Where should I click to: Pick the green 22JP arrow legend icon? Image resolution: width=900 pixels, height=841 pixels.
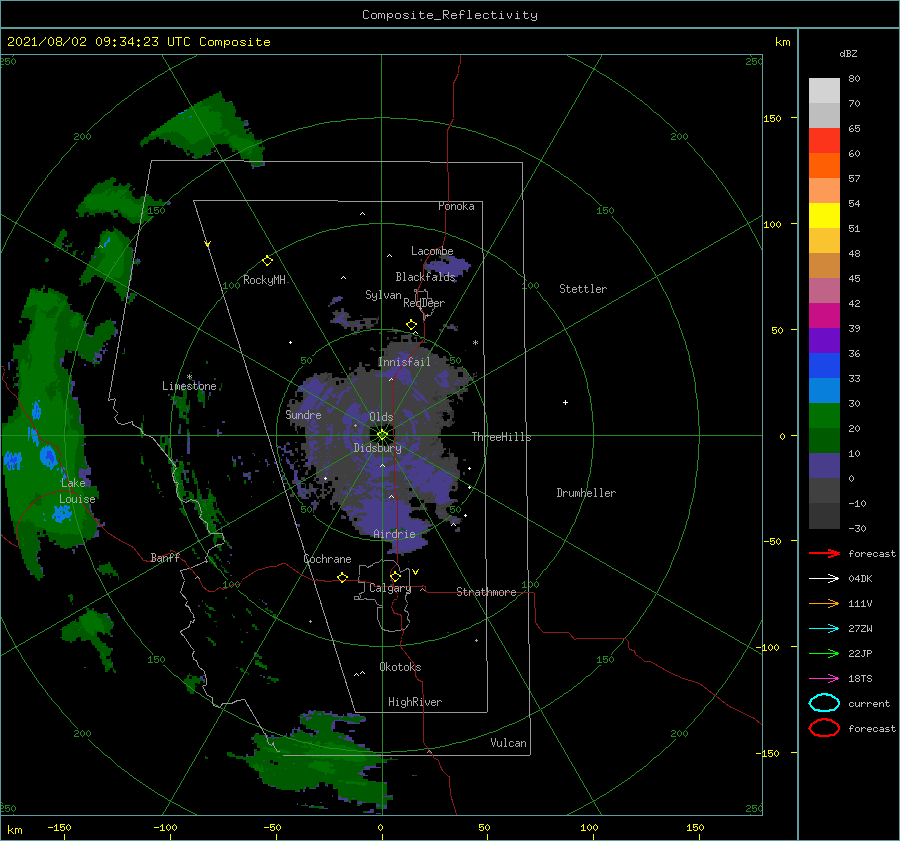[824, 653]
